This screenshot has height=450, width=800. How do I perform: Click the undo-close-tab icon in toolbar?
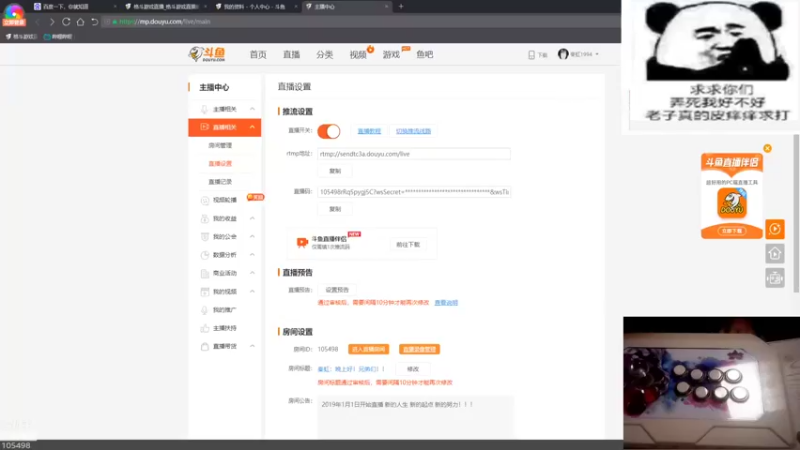[x=94, y=22]
